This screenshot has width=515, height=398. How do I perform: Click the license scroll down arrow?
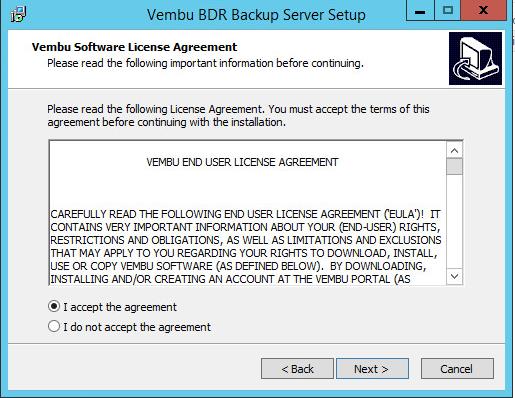[x=454, y=276]
